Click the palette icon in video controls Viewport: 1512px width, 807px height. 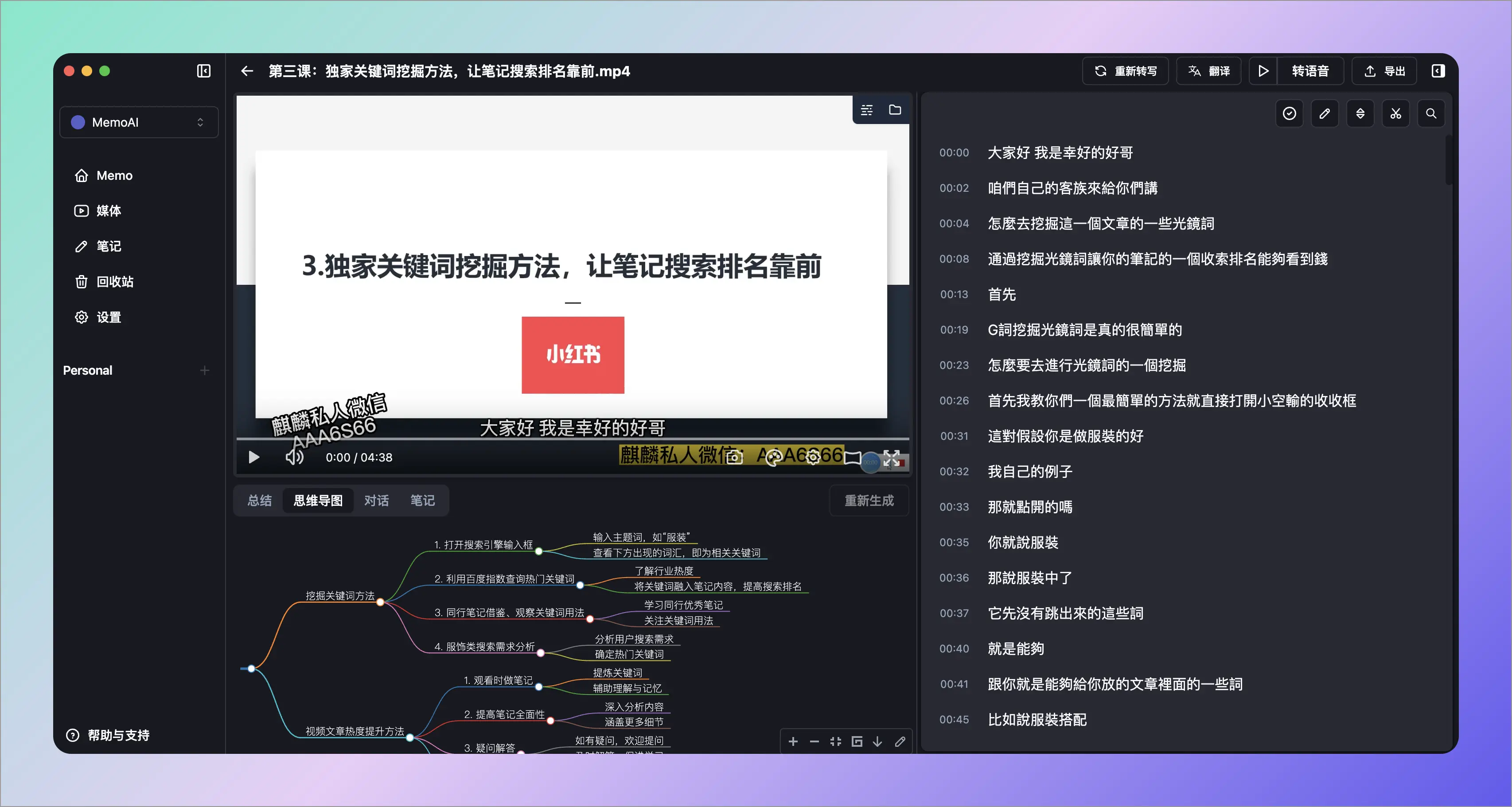774,458
